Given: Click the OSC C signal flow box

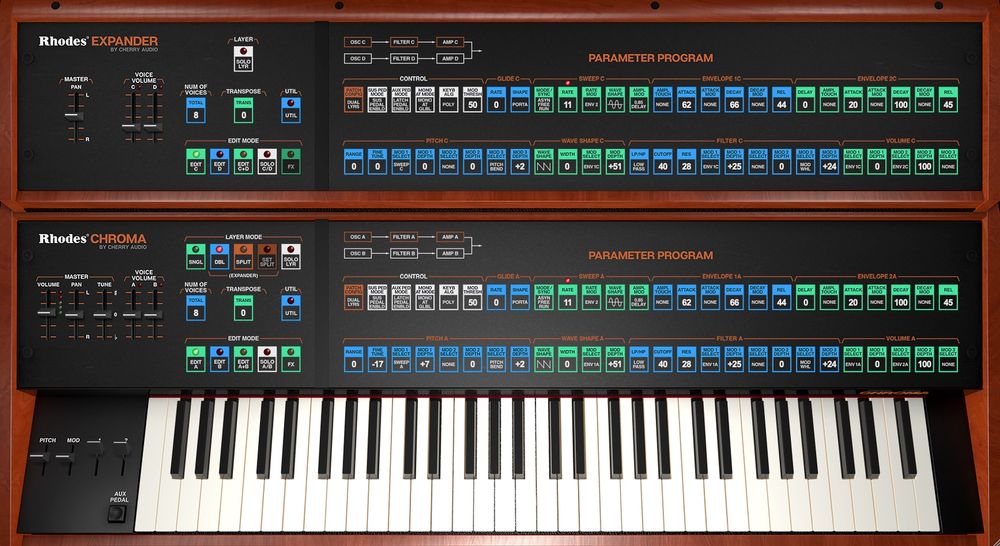Looking at the screenshot, I should pos(357,42).
